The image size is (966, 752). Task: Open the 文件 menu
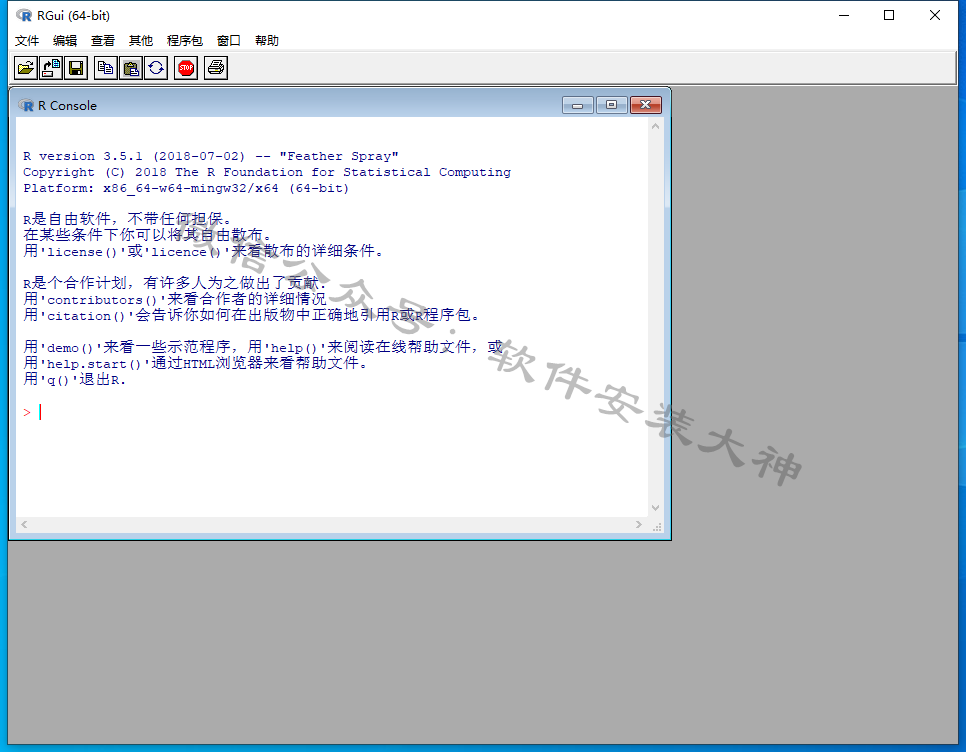click(x=27, y=41)
